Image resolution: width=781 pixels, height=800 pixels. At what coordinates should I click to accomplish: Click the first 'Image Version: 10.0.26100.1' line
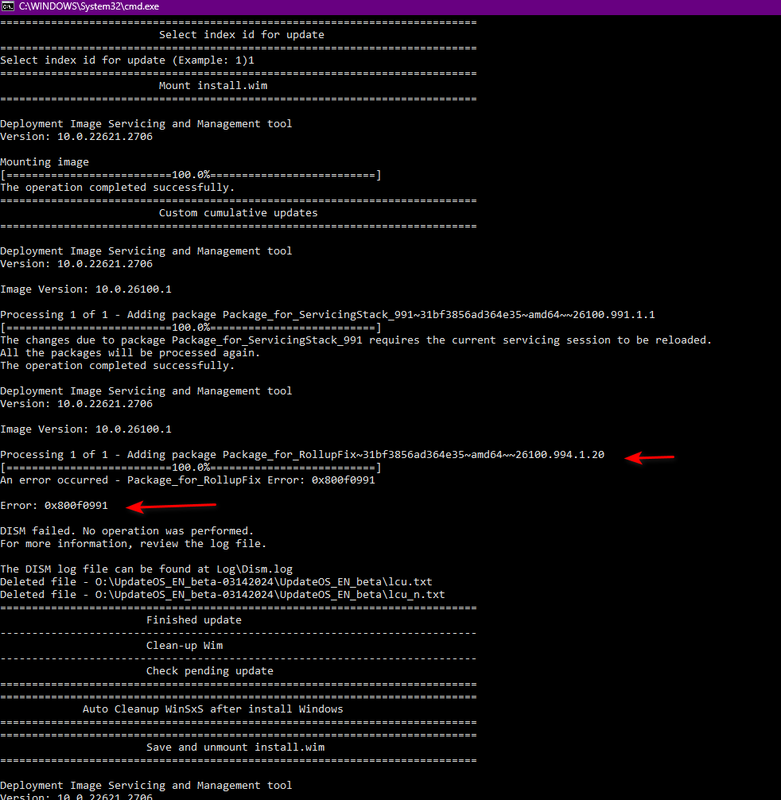(x=86, y=289)
